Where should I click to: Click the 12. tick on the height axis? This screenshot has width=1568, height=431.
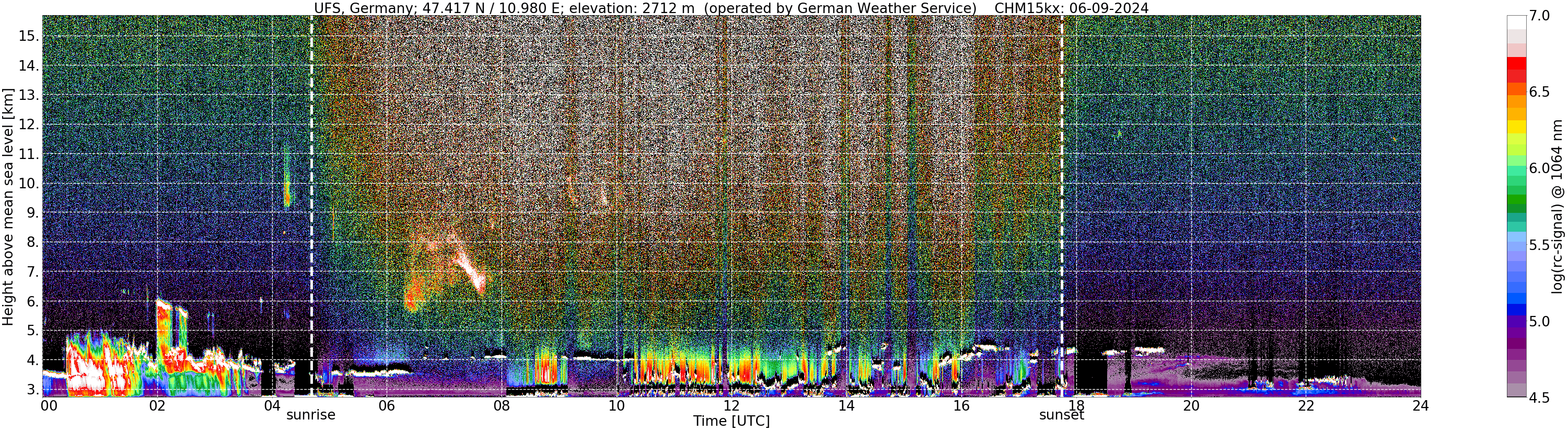(28, 124)
